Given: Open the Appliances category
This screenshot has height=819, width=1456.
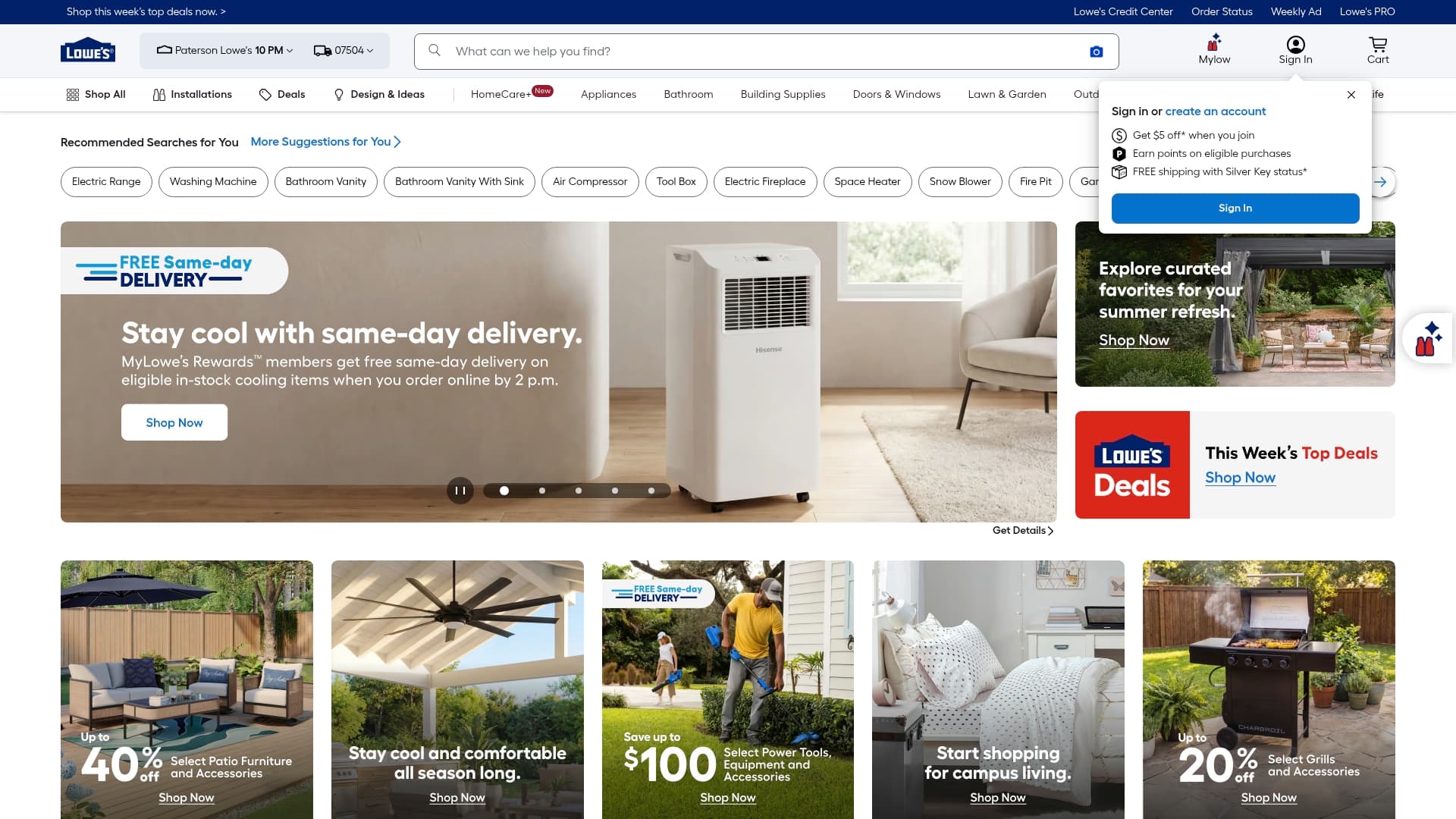Looking at the screenshot, I should (x=608, y=94).
